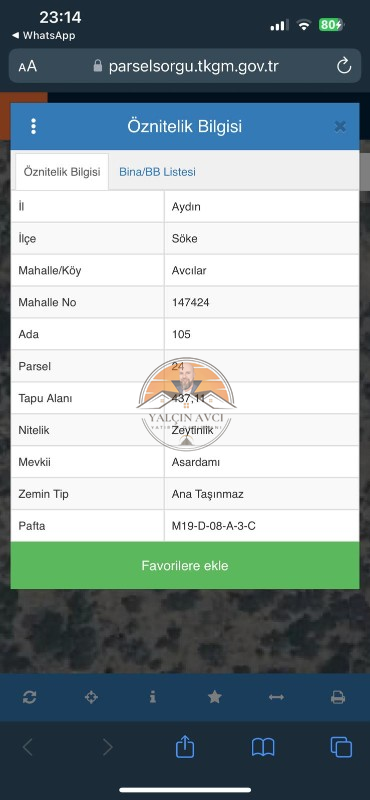Show open Safari tabs overview
This screenshot has width=370, height=800.
(x=341, y=747)
